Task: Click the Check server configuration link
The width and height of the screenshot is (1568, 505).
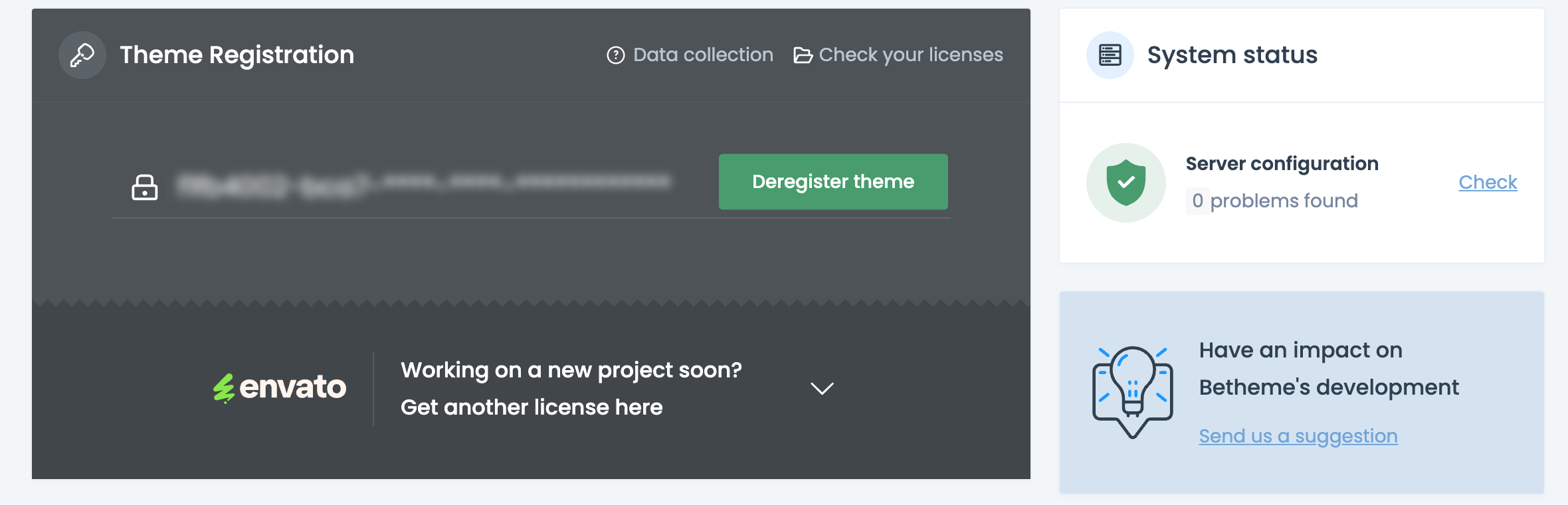Action: pos(1488,182)
